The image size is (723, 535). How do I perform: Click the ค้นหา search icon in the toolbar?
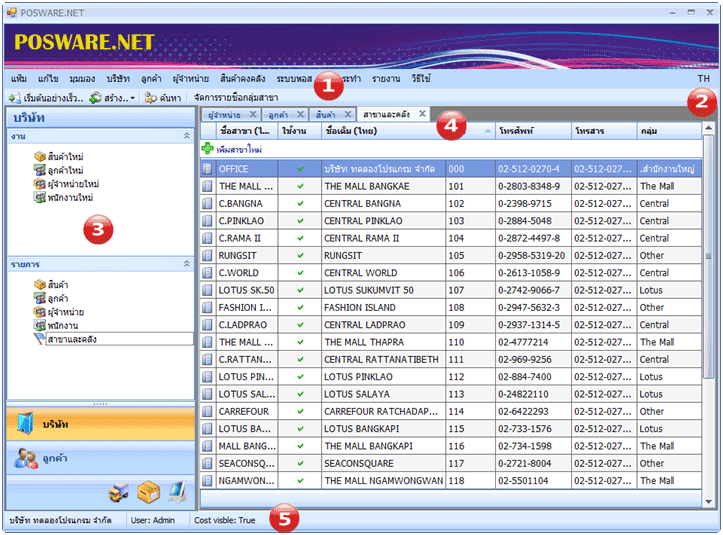[150, 98]
